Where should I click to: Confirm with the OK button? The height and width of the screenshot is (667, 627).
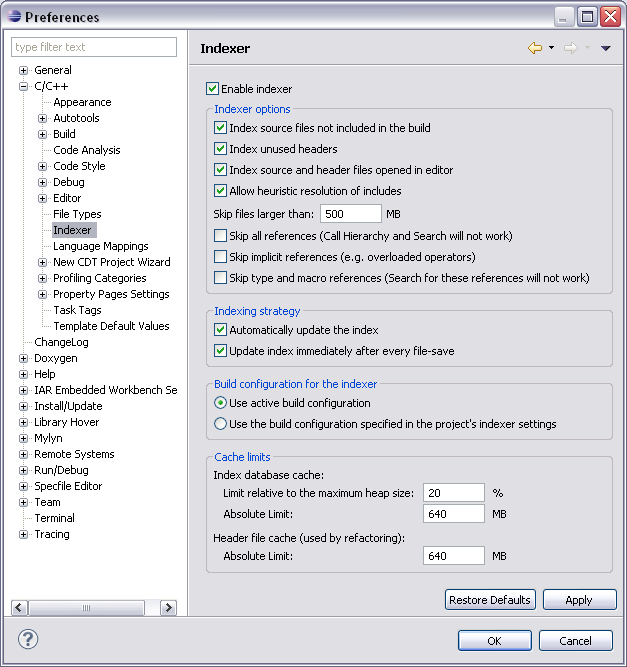tap(495, 641)
